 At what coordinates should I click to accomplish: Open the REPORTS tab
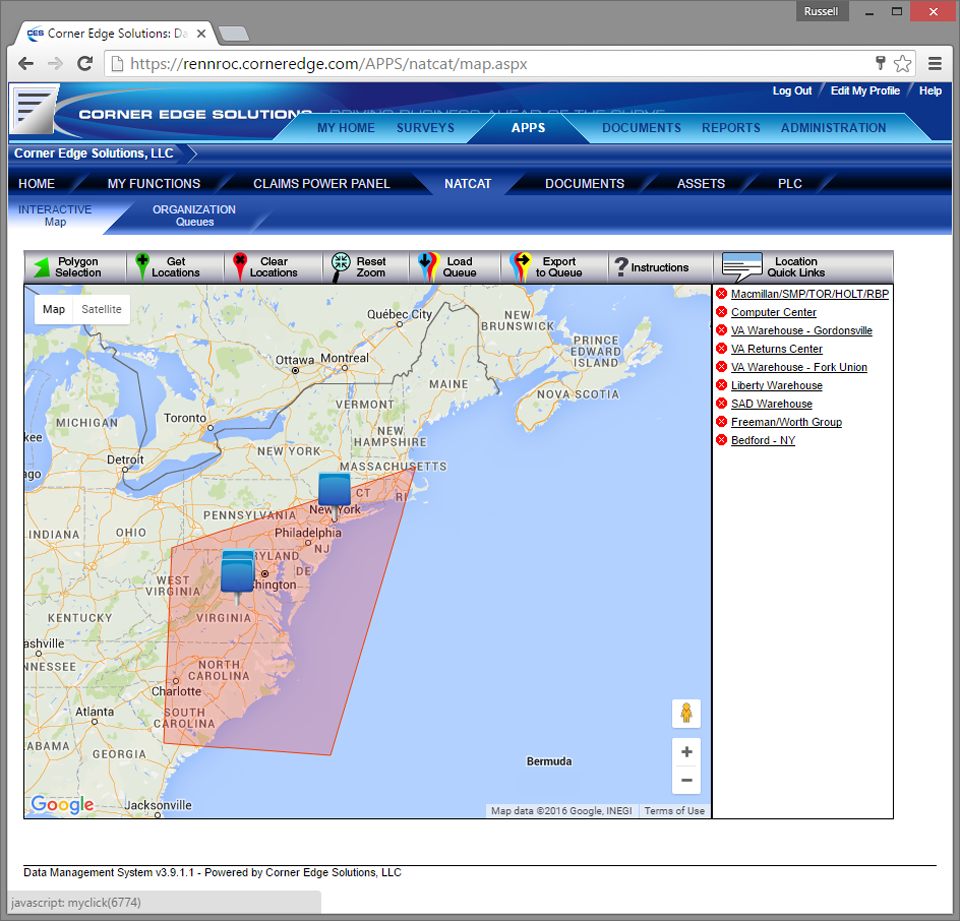[x=731, y=127]
